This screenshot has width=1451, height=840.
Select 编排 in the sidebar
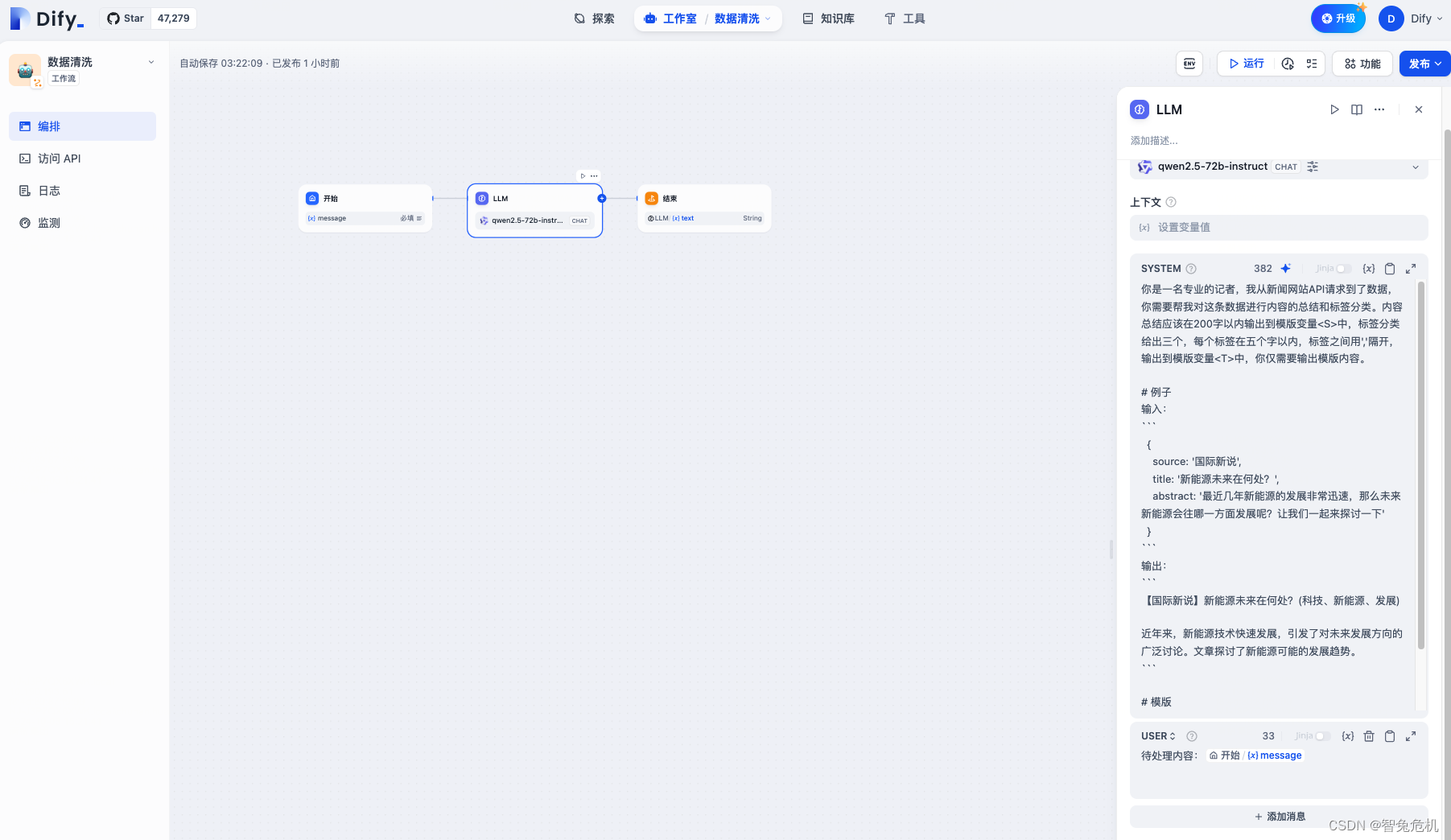82,126
